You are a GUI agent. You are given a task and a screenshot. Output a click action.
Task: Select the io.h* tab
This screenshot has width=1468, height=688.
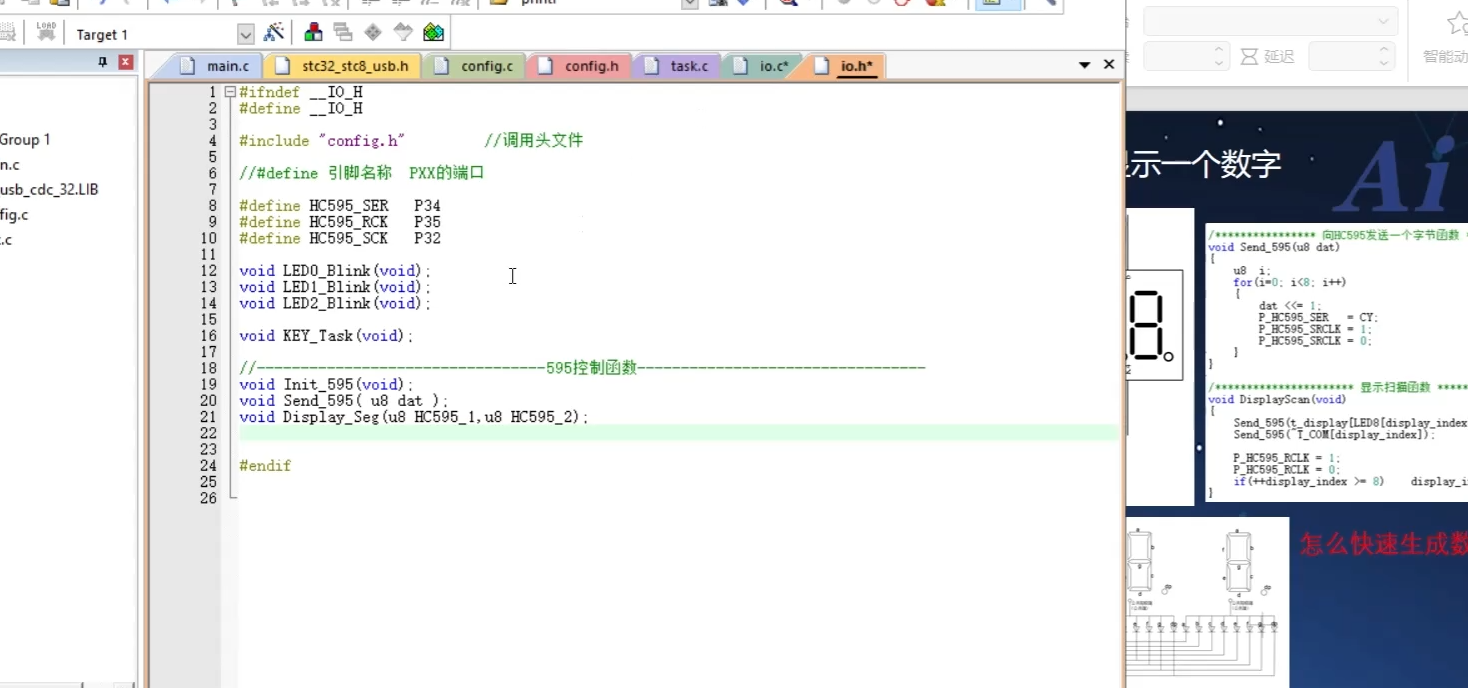tap(844, 66)
